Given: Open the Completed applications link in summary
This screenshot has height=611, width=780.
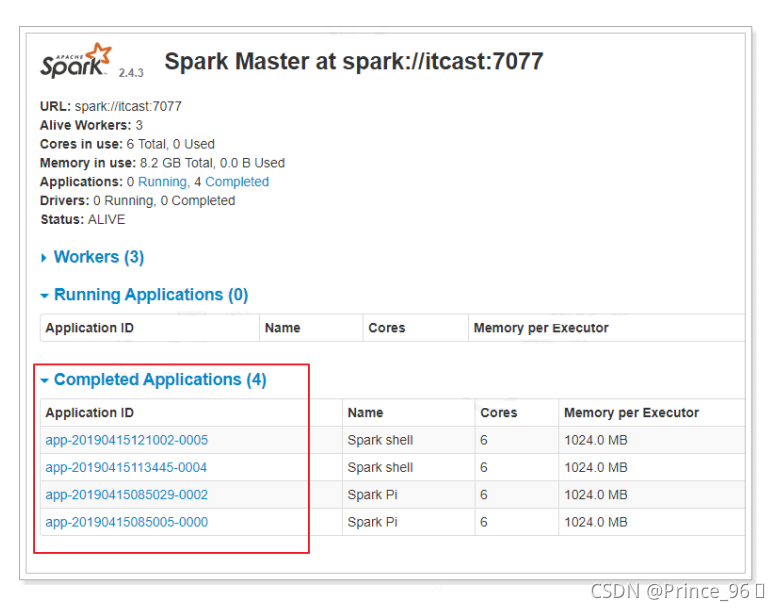Looking at the screenshot, I should 237,182.
